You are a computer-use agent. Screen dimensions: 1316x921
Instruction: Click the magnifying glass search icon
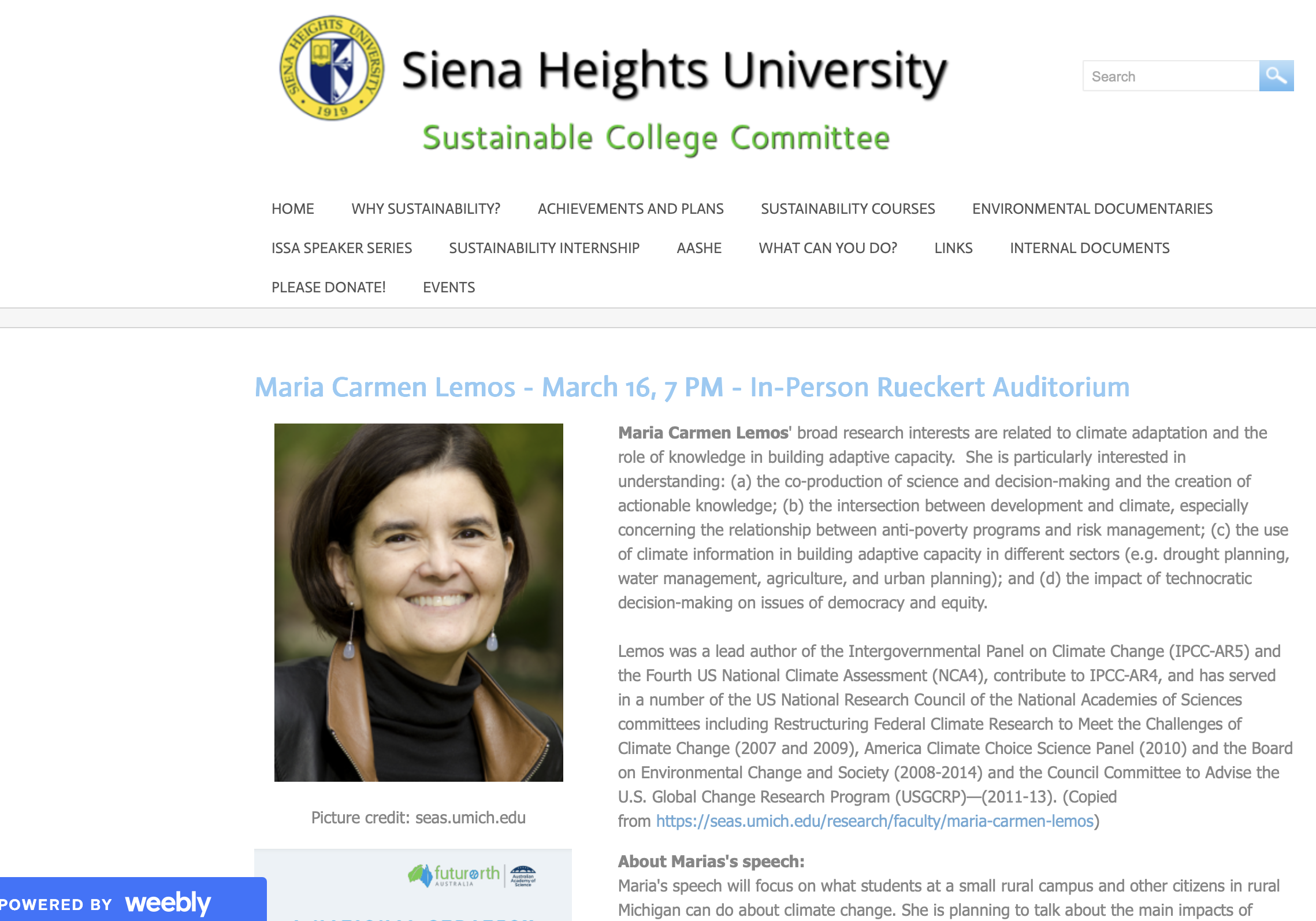(1276, 76)
